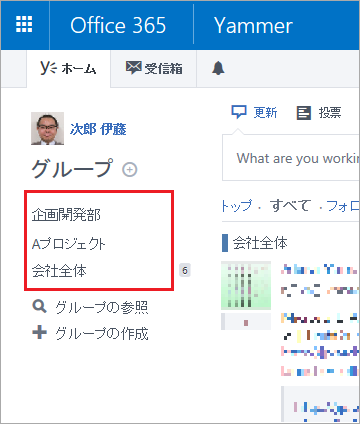
Task: Click the unread count badge 6
Action: coord(185,270)
